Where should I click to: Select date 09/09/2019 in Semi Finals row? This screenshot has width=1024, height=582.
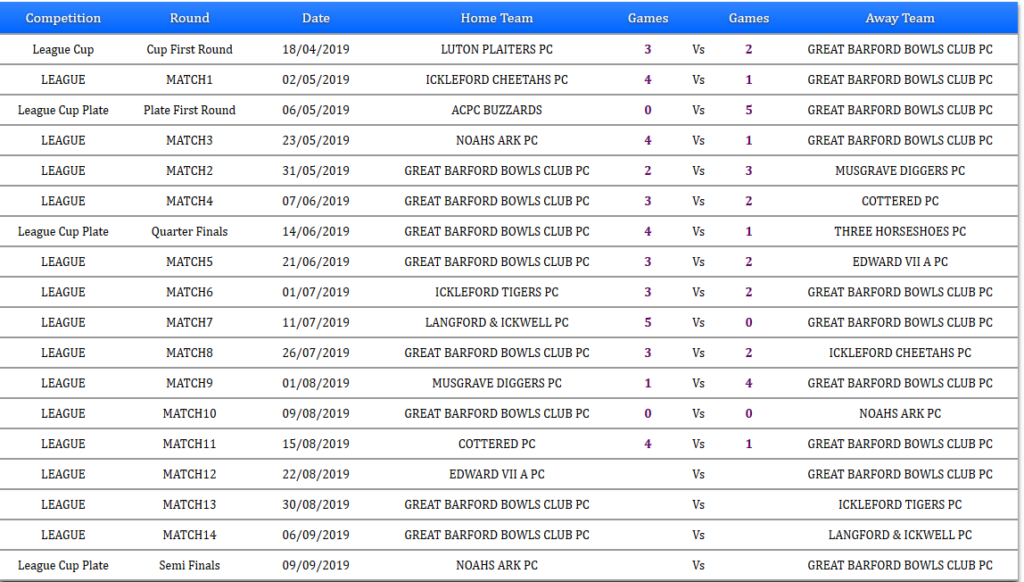315,566
